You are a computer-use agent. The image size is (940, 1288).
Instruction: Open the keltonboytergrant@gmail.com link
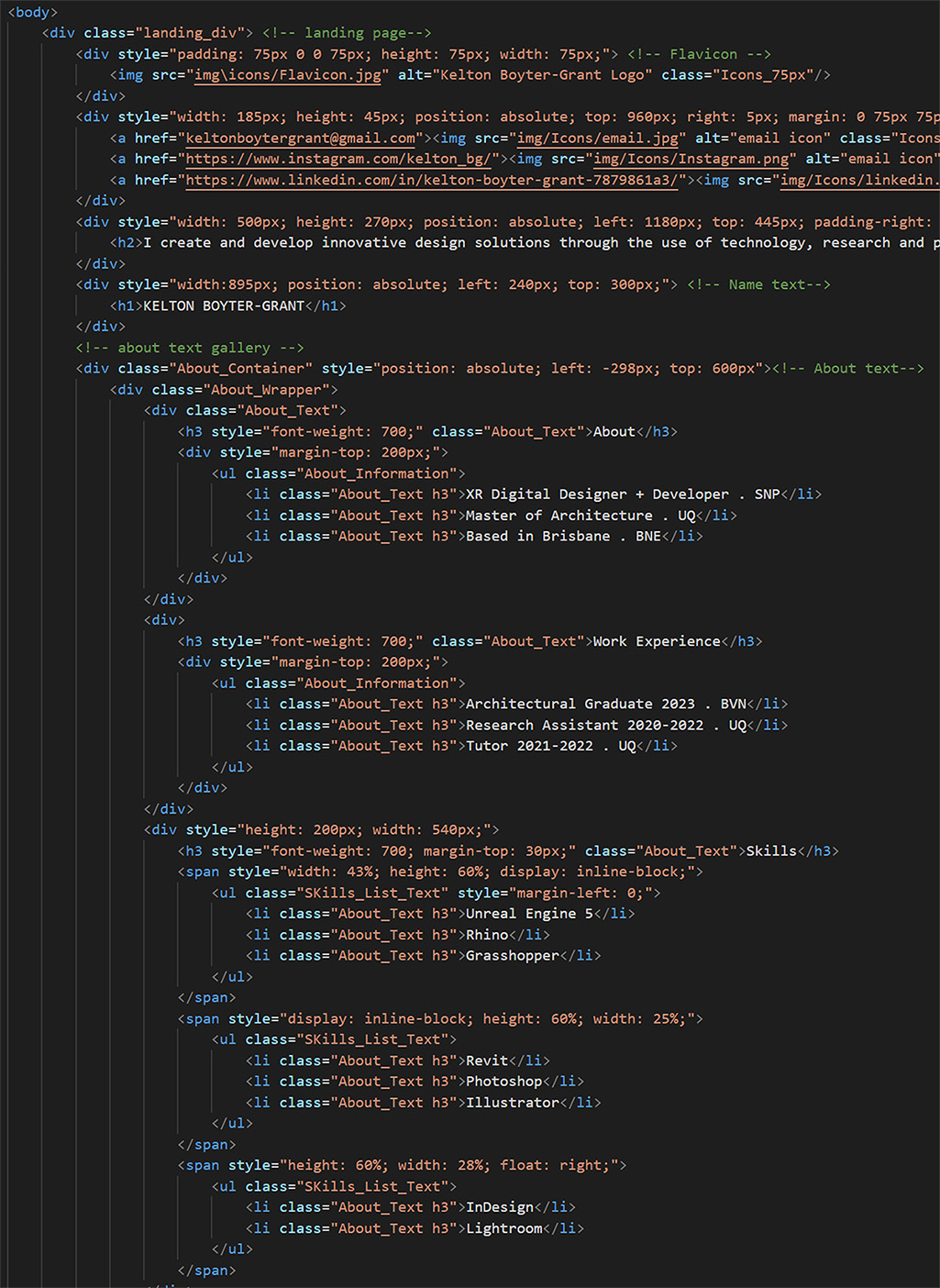click(298, 138)
